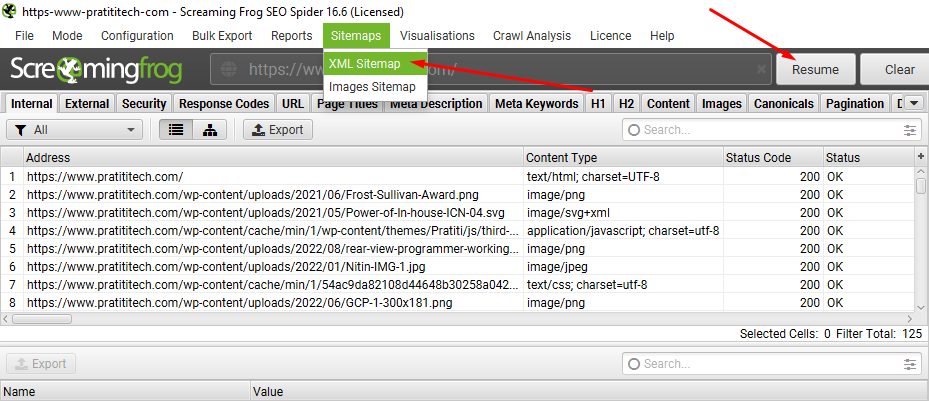929x401 pixels.
Task: Switch to the Response Codes tab
Action: tap(224, 104)
